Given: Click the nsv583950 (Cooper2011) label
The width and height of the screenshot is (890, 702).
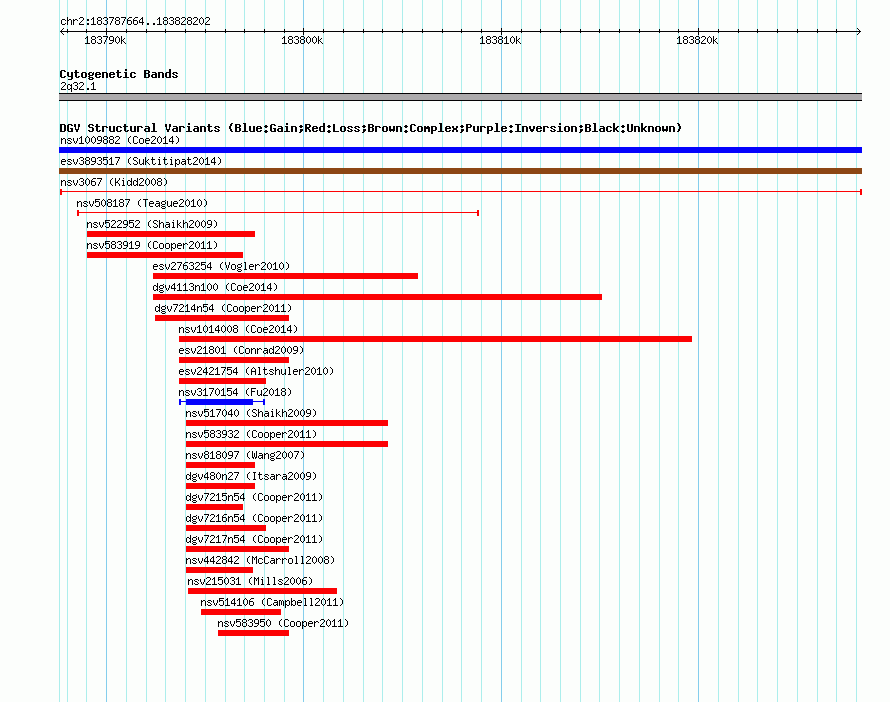Looking at the screenshot, I should point(283,623).
